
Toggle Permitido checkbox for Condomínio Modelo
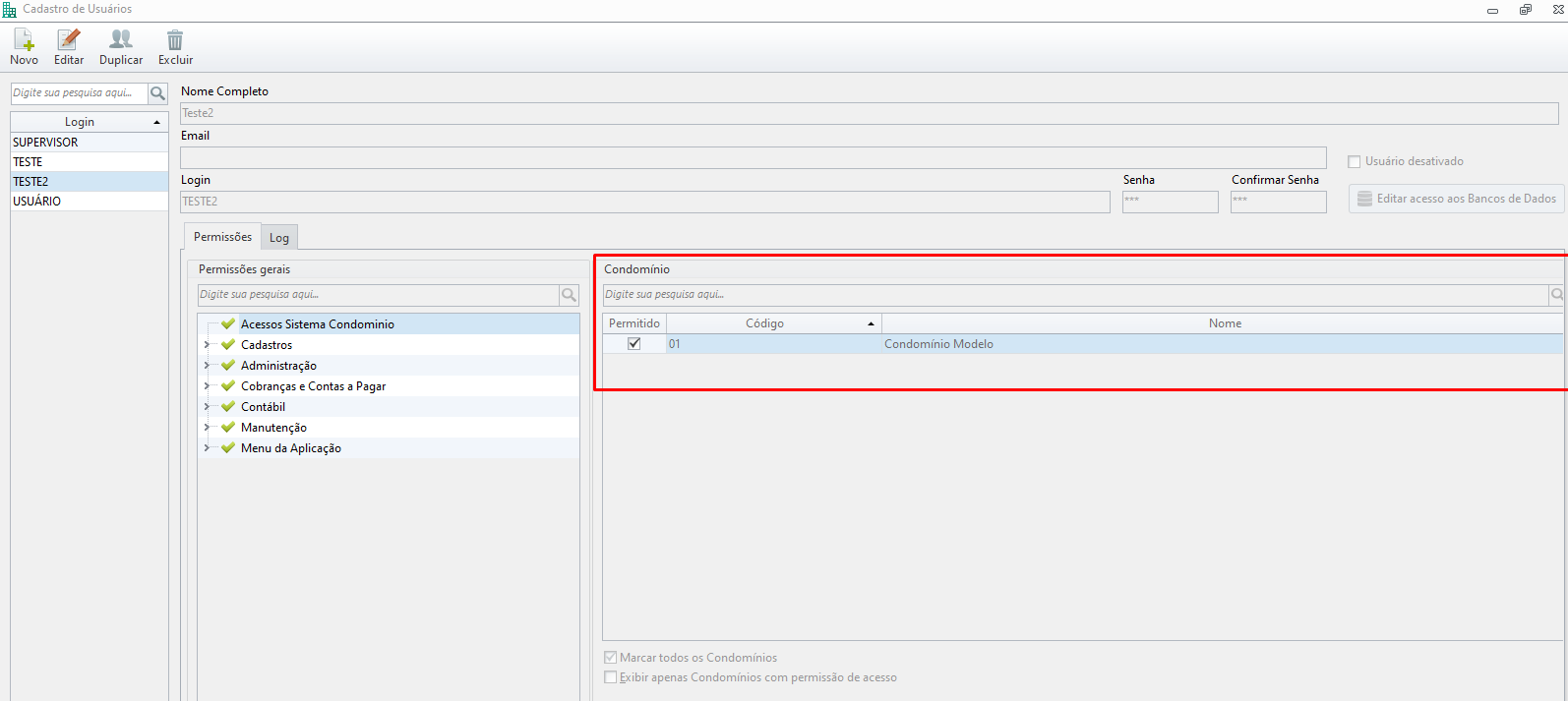click(634, 344)
